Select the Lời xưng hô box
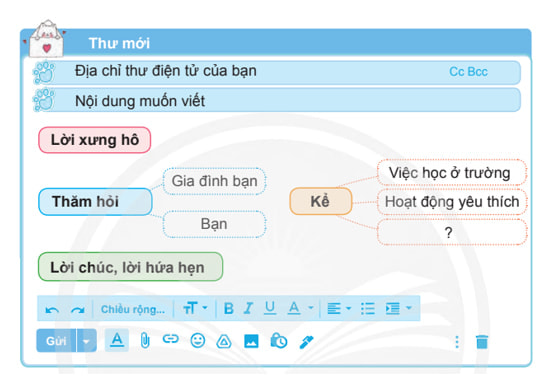Viewport: 559px width, 377px height. (94, 140)
